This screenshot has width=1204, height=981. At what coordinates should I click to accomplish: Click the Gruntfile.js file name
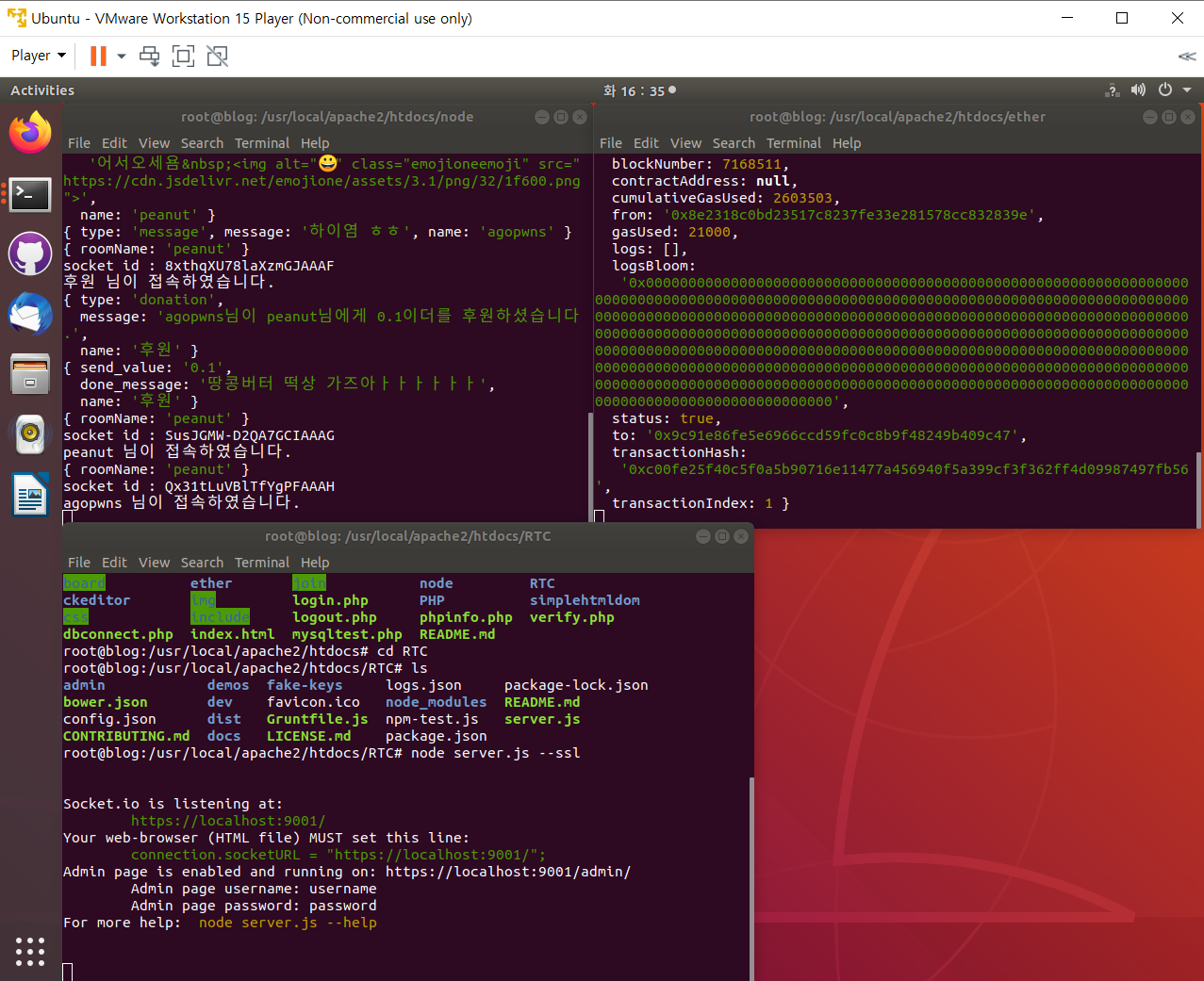(317, 719)
